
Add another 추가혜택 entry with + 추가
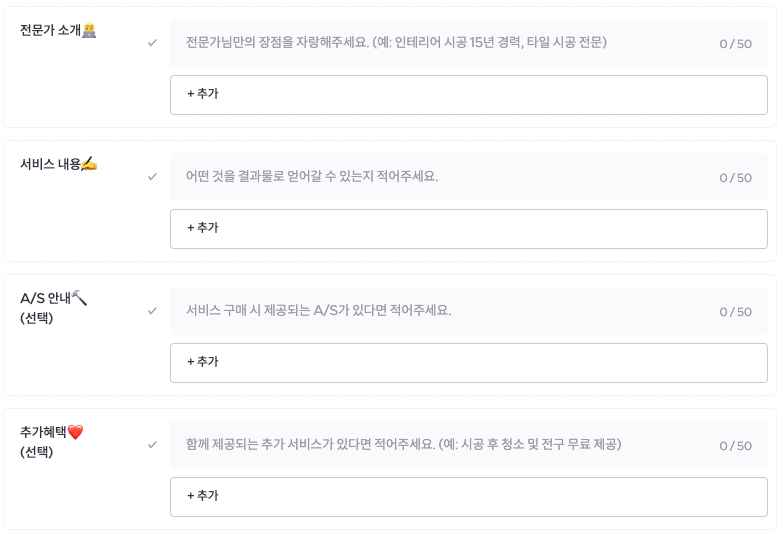click(x=468, y=497)
